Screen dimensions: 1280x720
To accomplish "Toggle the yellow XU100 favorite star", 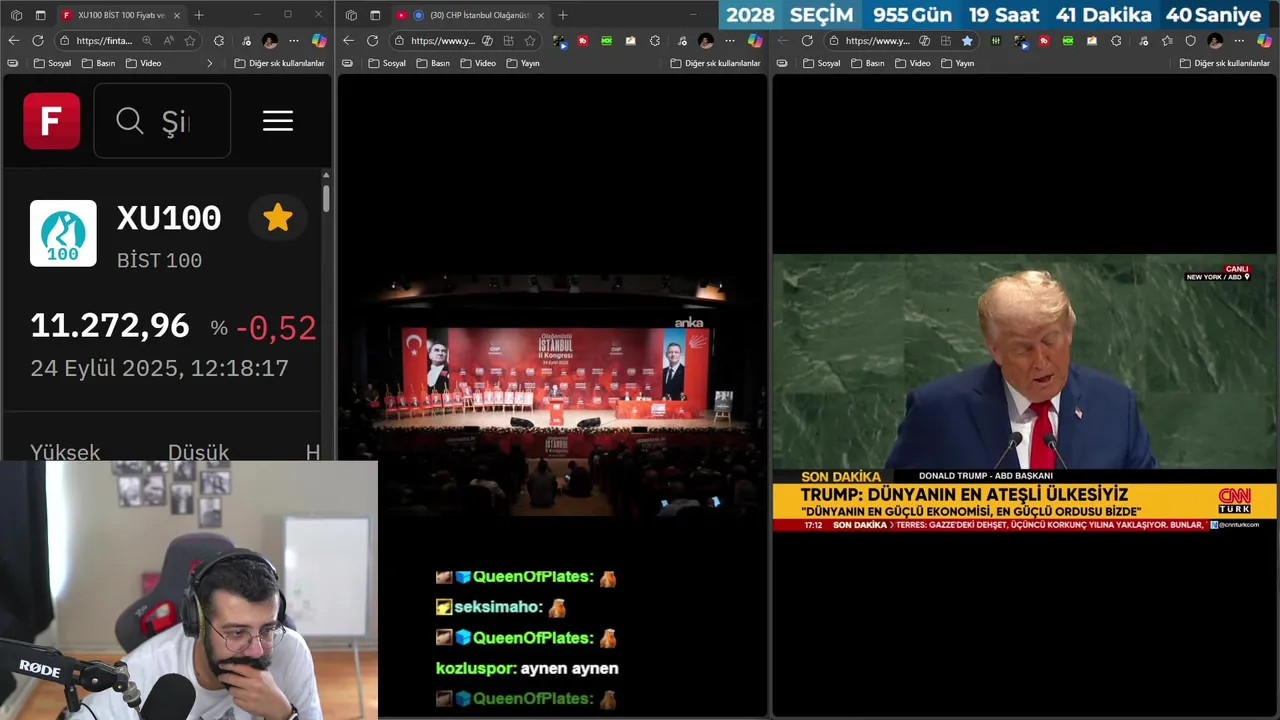I will click(278, 217).
